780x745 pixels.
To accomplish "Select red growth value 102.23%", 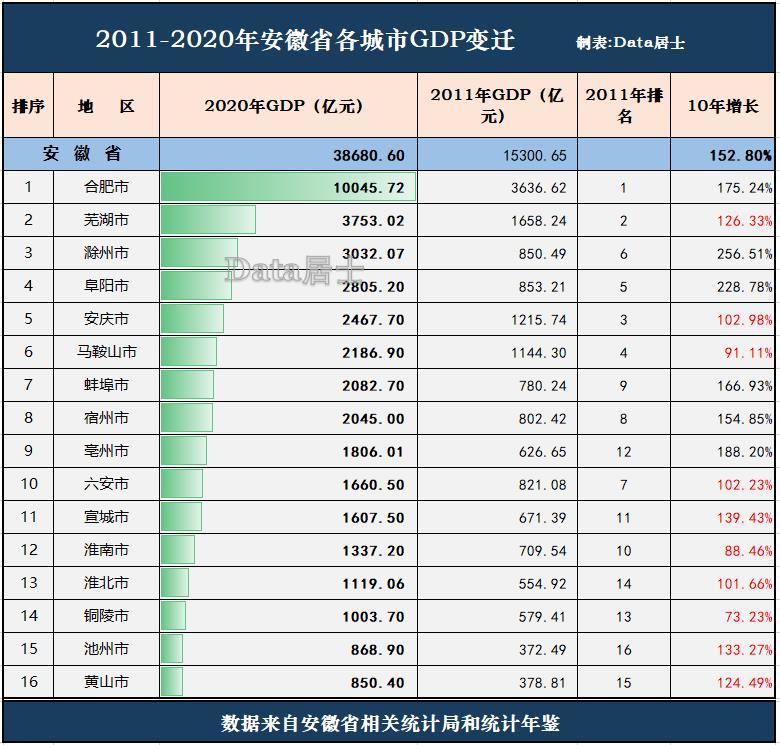I will coord(745,485).
